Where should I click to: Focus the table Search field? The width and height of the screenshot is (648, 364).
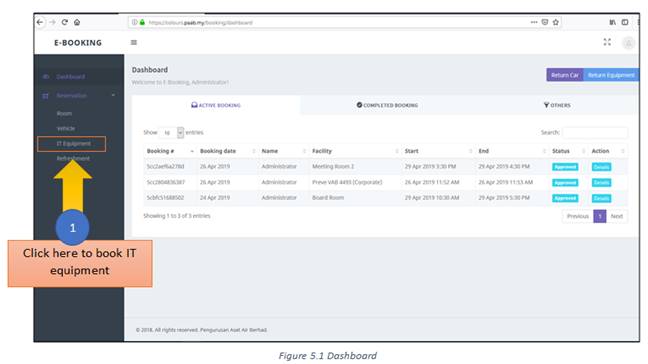[x=595, y=133]
